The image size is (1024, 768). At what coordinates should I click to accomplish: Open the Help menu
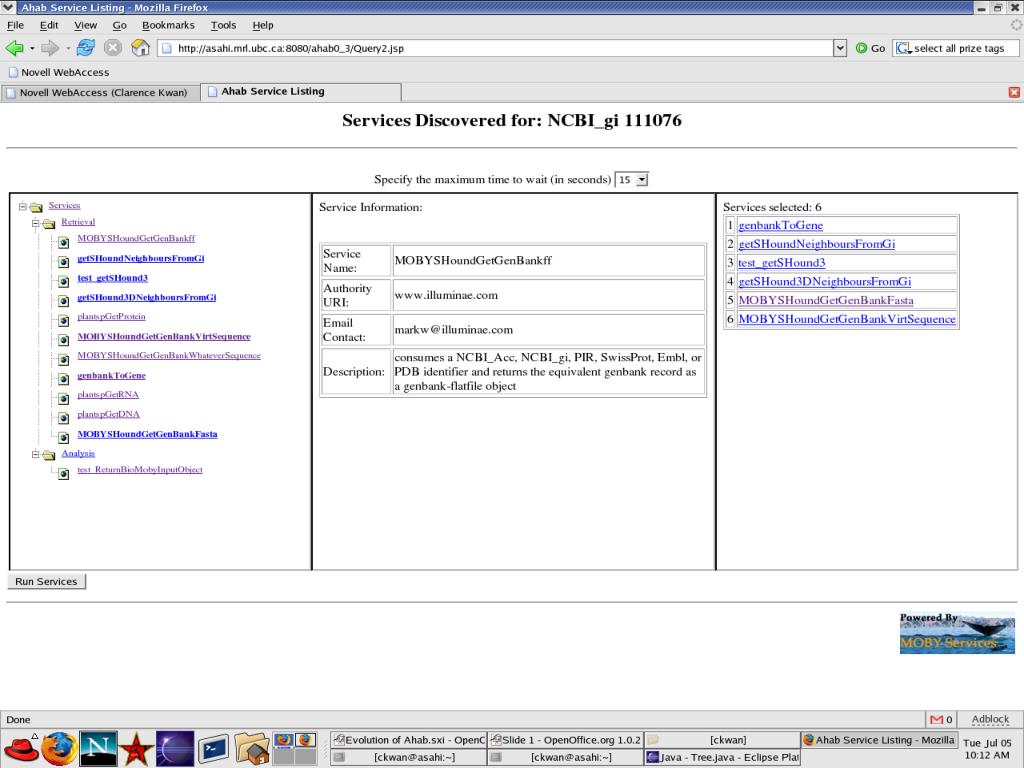click(263, 25)
